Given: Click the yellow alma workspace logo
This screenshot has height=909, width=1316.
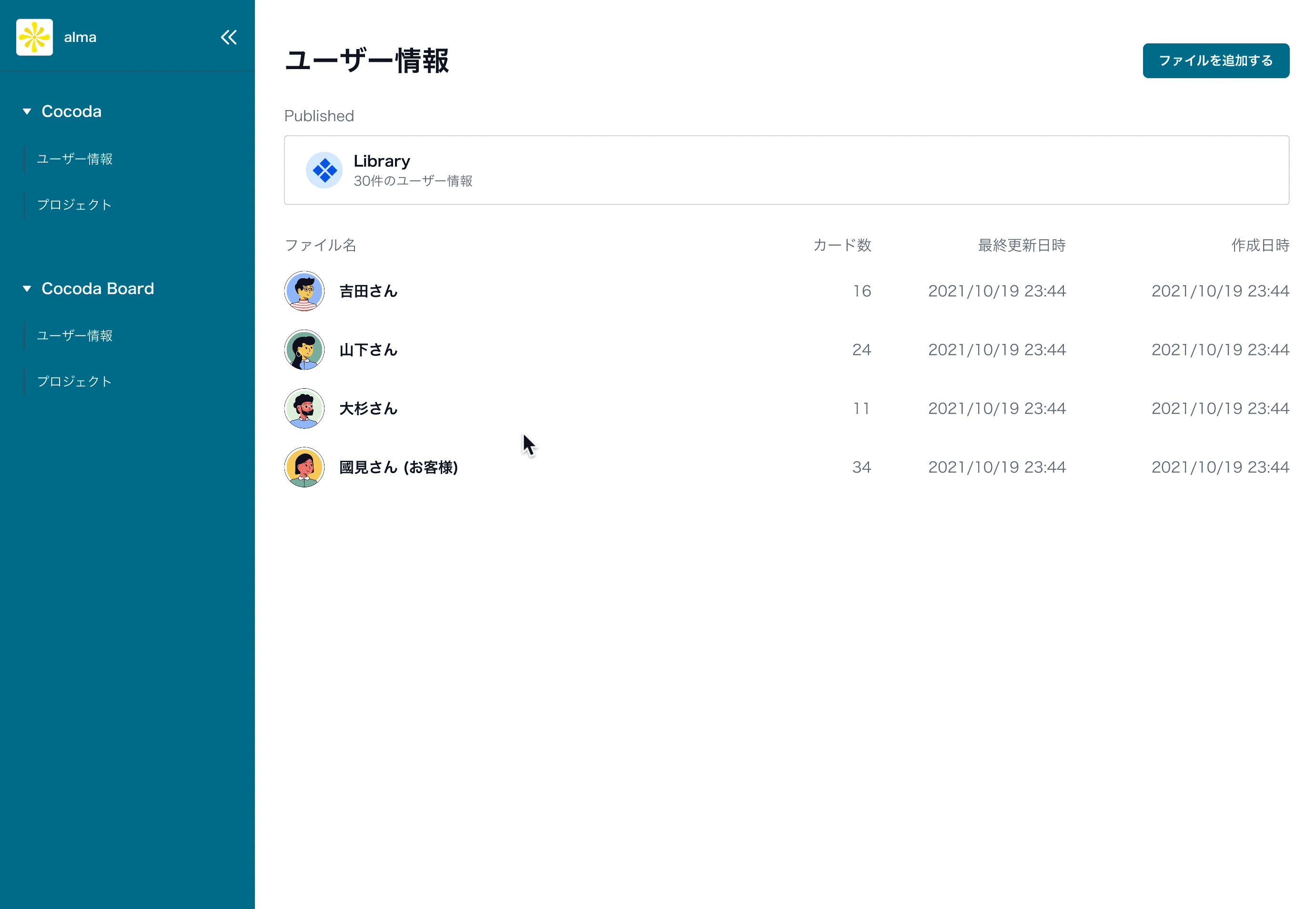Looking at the screenshot, I should (x=34, y=38).
